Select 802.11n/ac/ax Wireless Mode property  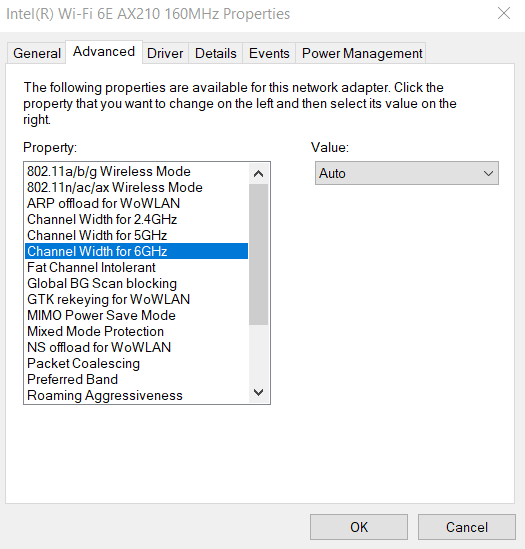coord(136,188)
